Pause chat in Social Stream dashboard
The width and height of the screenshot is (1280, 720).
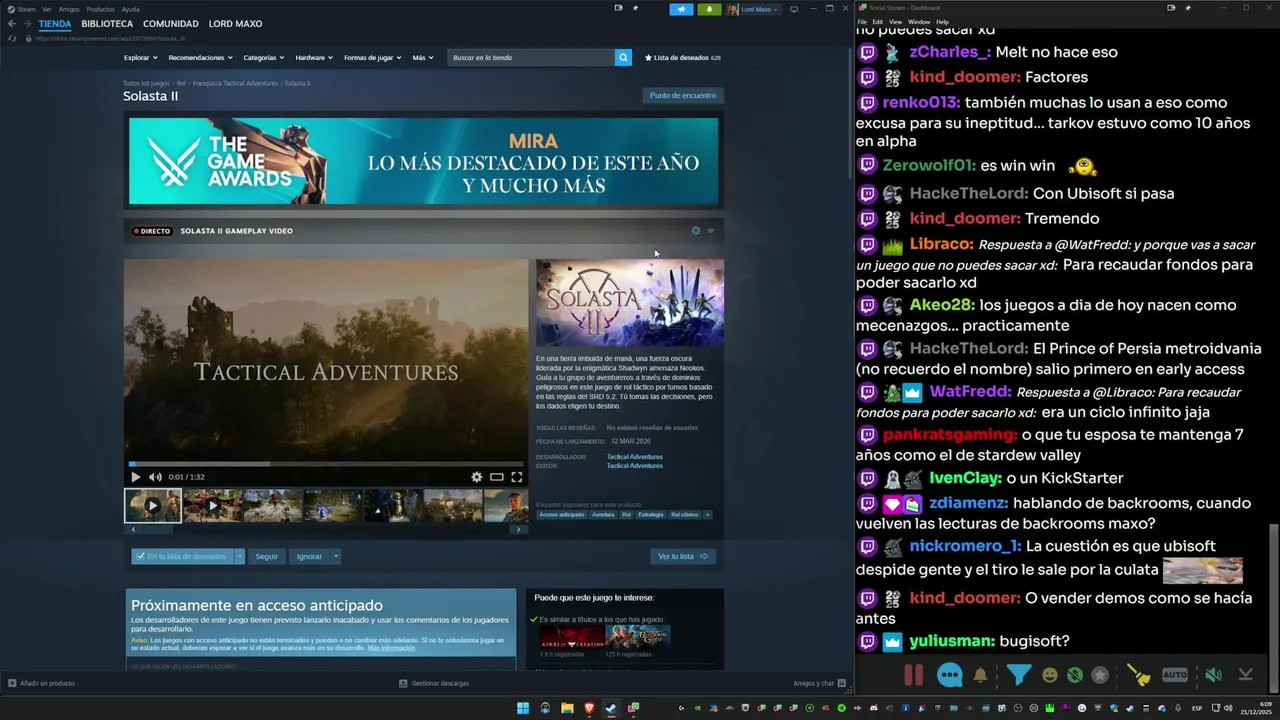913,675
